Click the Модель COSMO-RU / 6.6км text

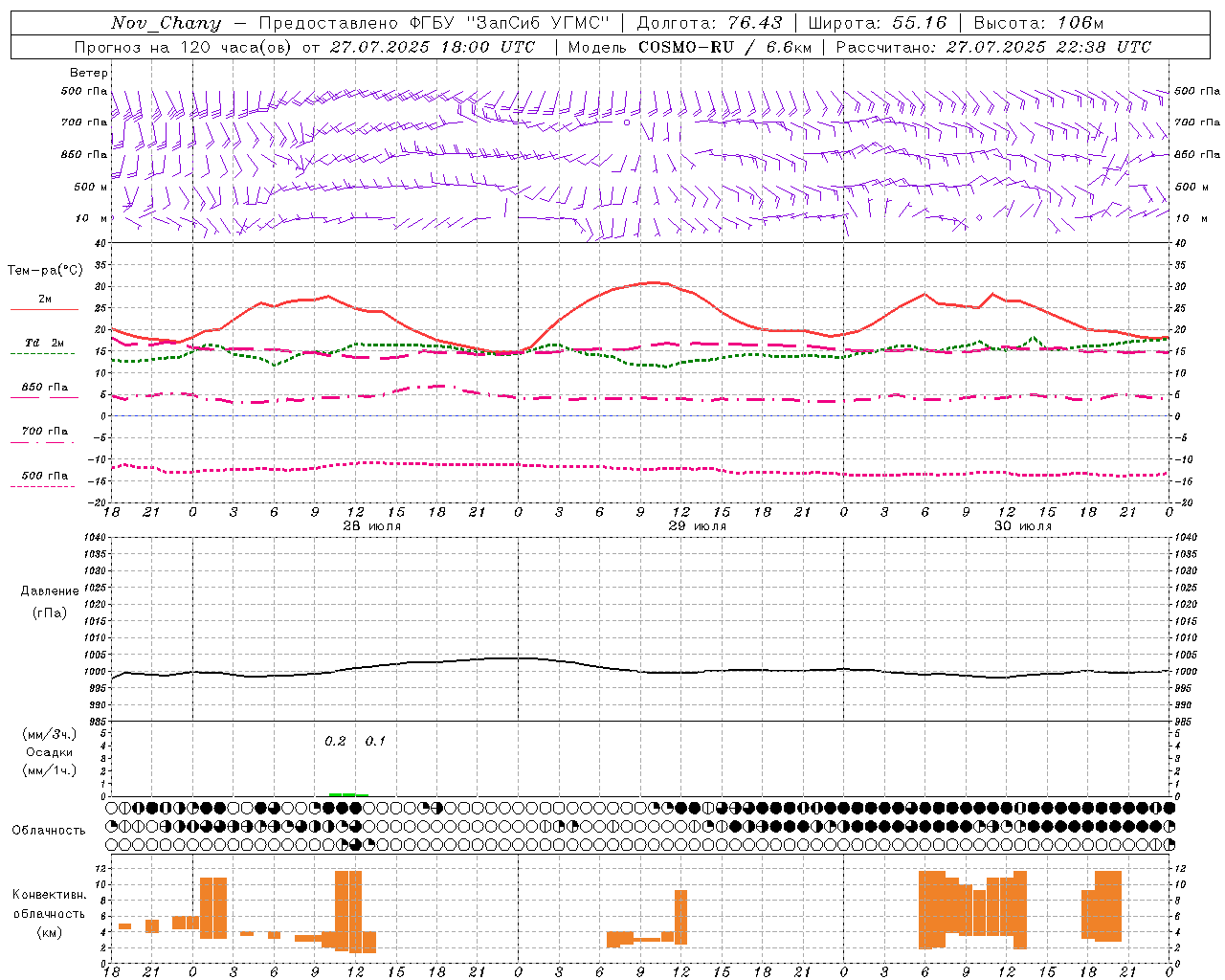(689, 47)
